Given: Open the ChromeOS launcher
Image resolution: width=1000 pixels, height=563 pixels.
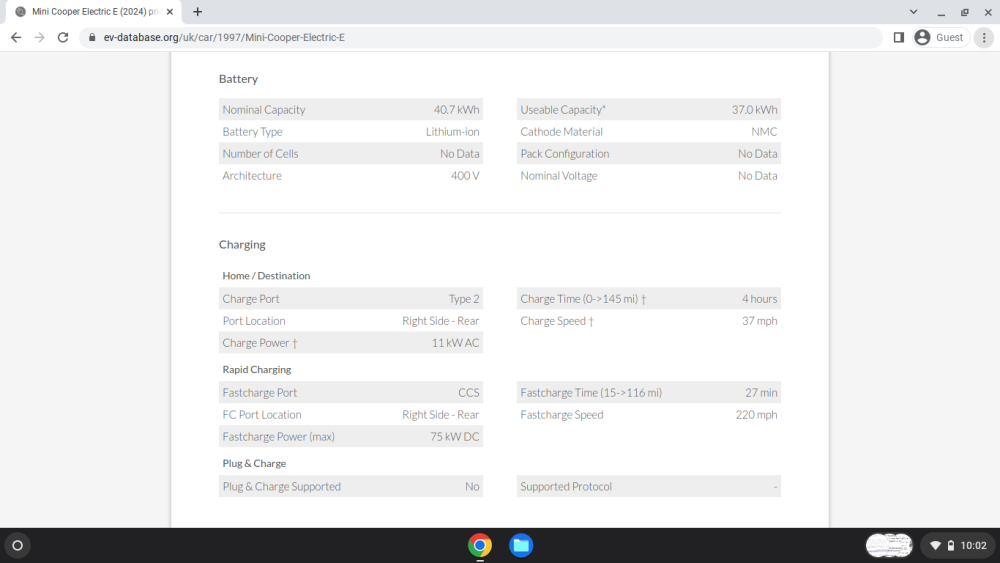Looking at the screenshot, I should [x=18, y=545].
